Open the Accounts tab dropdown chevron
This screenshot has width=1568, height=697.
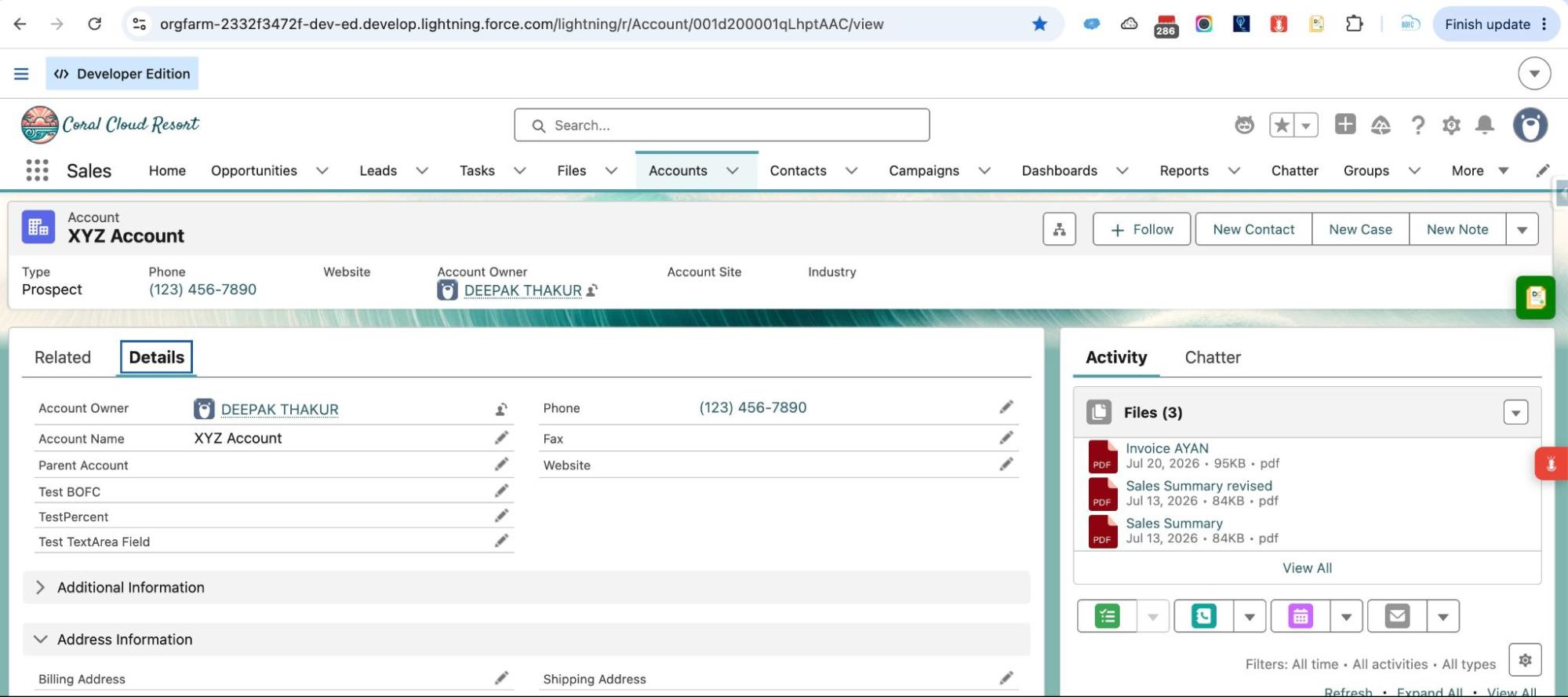pyautogui.click(x=733, y=170)
